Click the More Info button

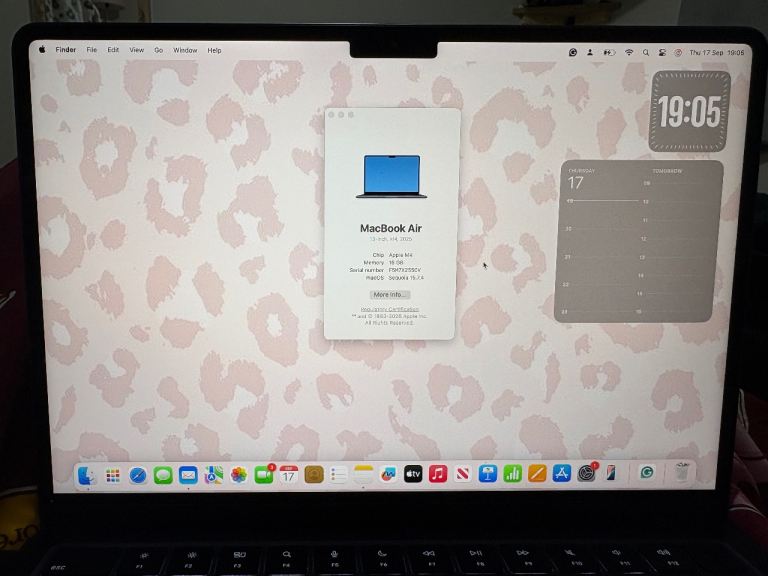click(389, 295)
